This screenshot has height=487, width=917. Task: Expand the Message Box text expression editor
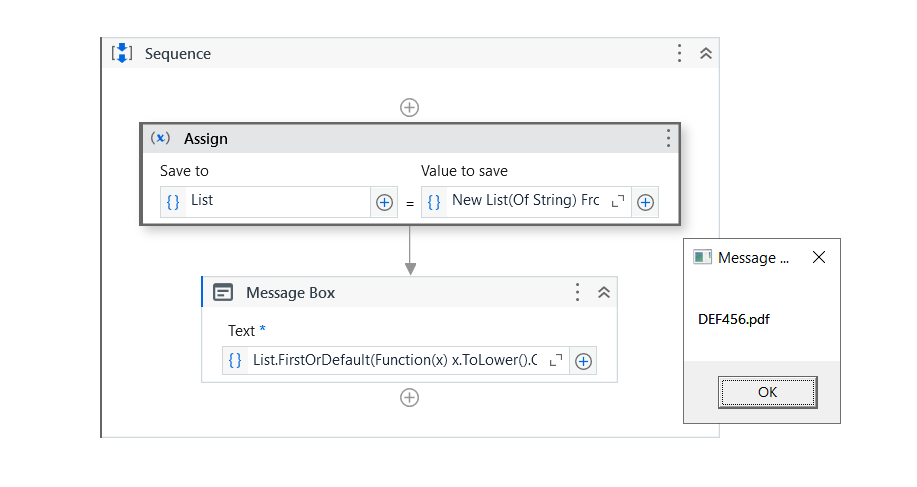556,361
